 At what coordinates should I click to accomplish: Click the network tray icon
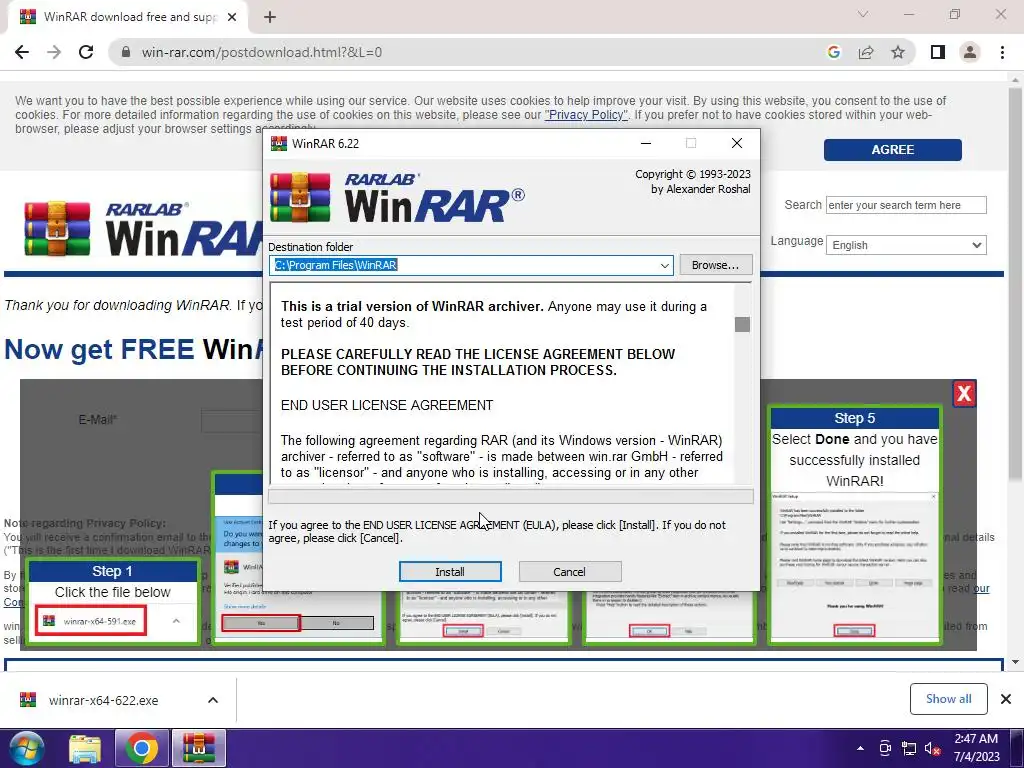click(908, 748)
